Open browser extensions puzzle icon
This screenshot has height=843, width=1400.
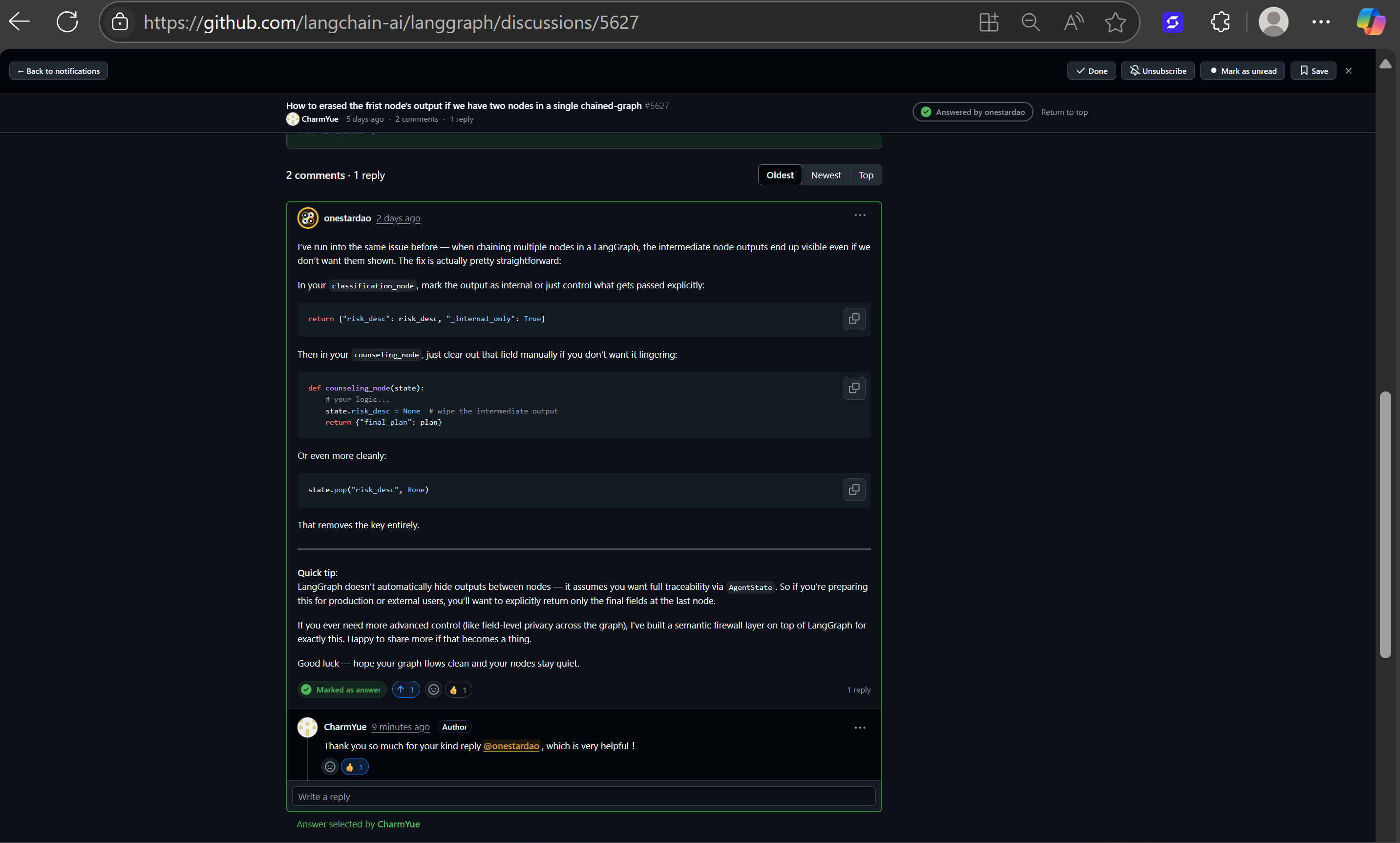pos(1220,22)
